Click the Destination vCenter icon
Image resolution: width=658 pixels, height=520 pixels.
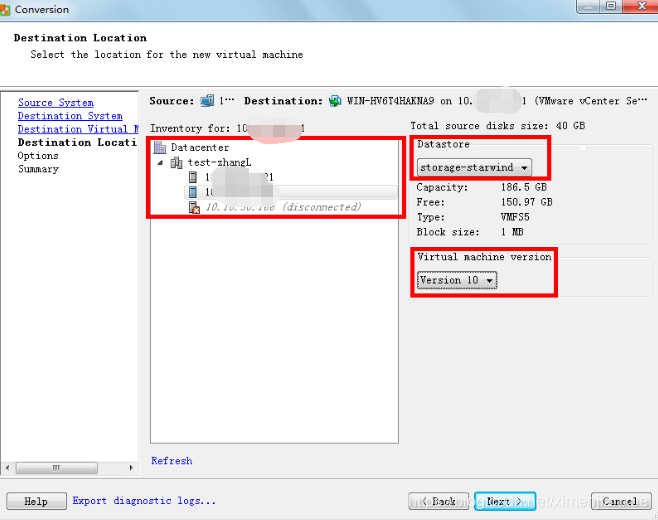[x=335, y=101]
